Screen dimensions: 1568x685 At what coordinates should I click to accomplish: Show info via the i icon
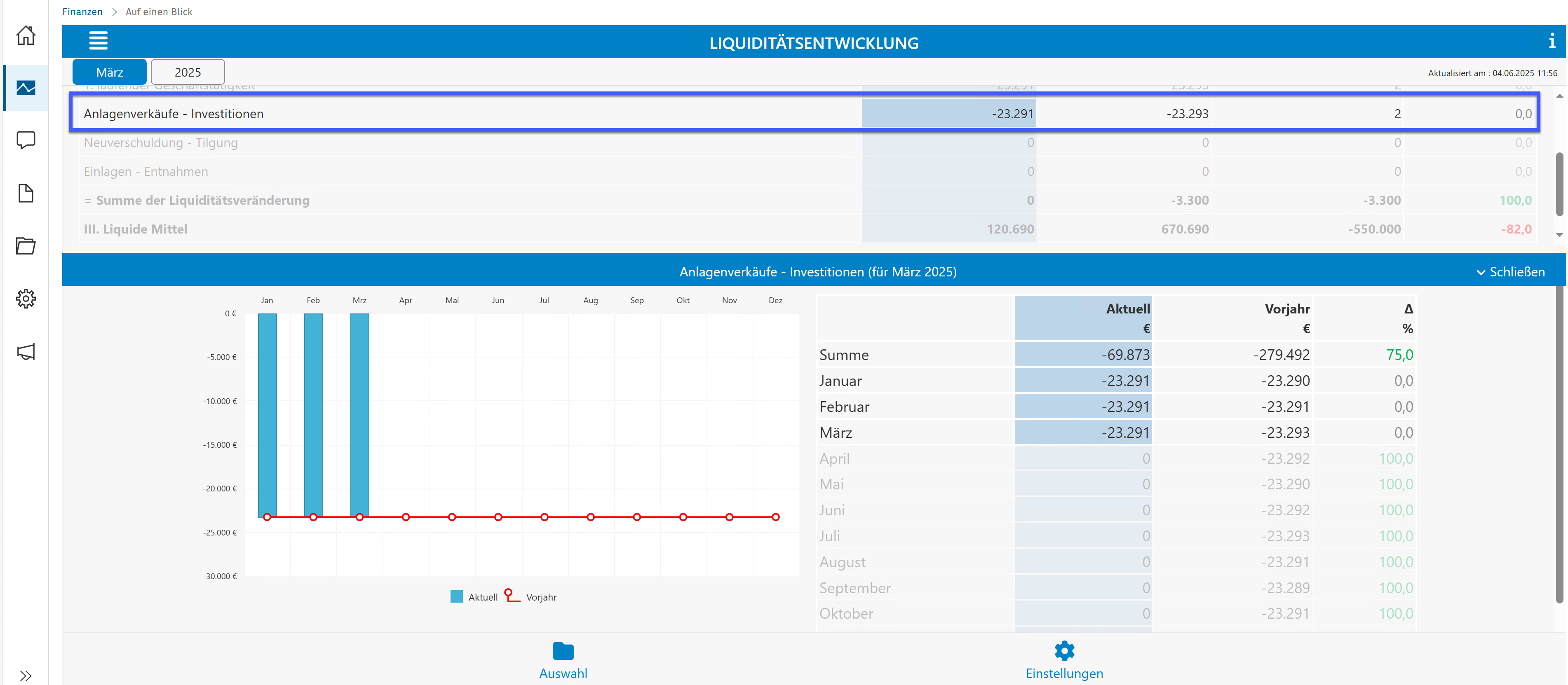point(1552,41)
